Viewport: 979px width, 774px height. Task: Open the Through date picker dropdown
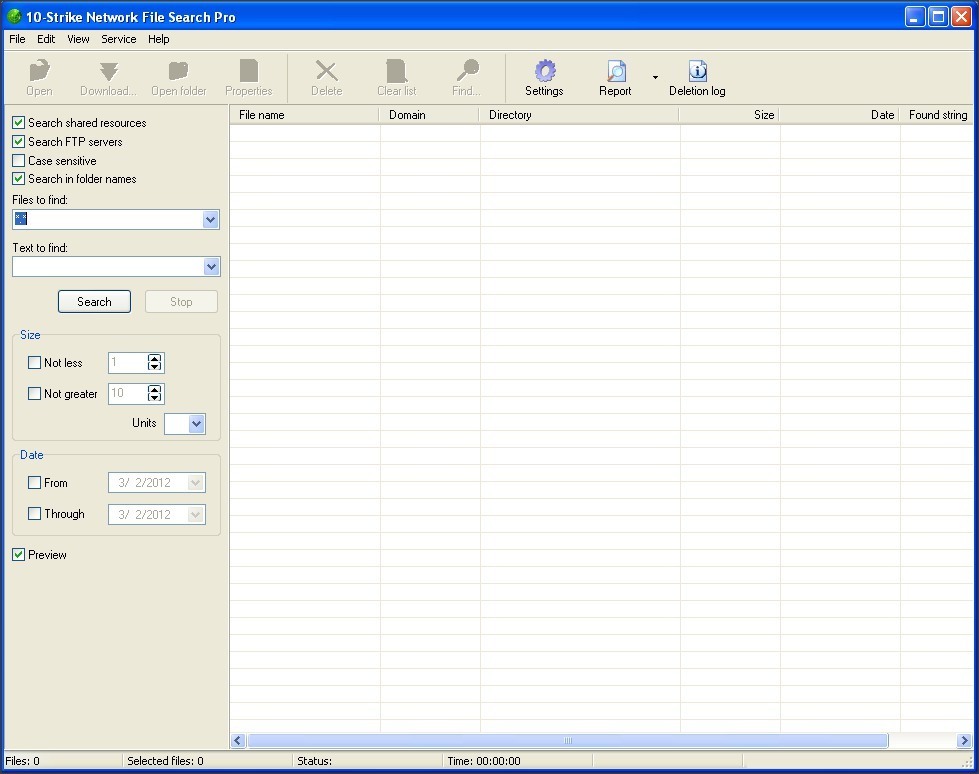point(195,514)
